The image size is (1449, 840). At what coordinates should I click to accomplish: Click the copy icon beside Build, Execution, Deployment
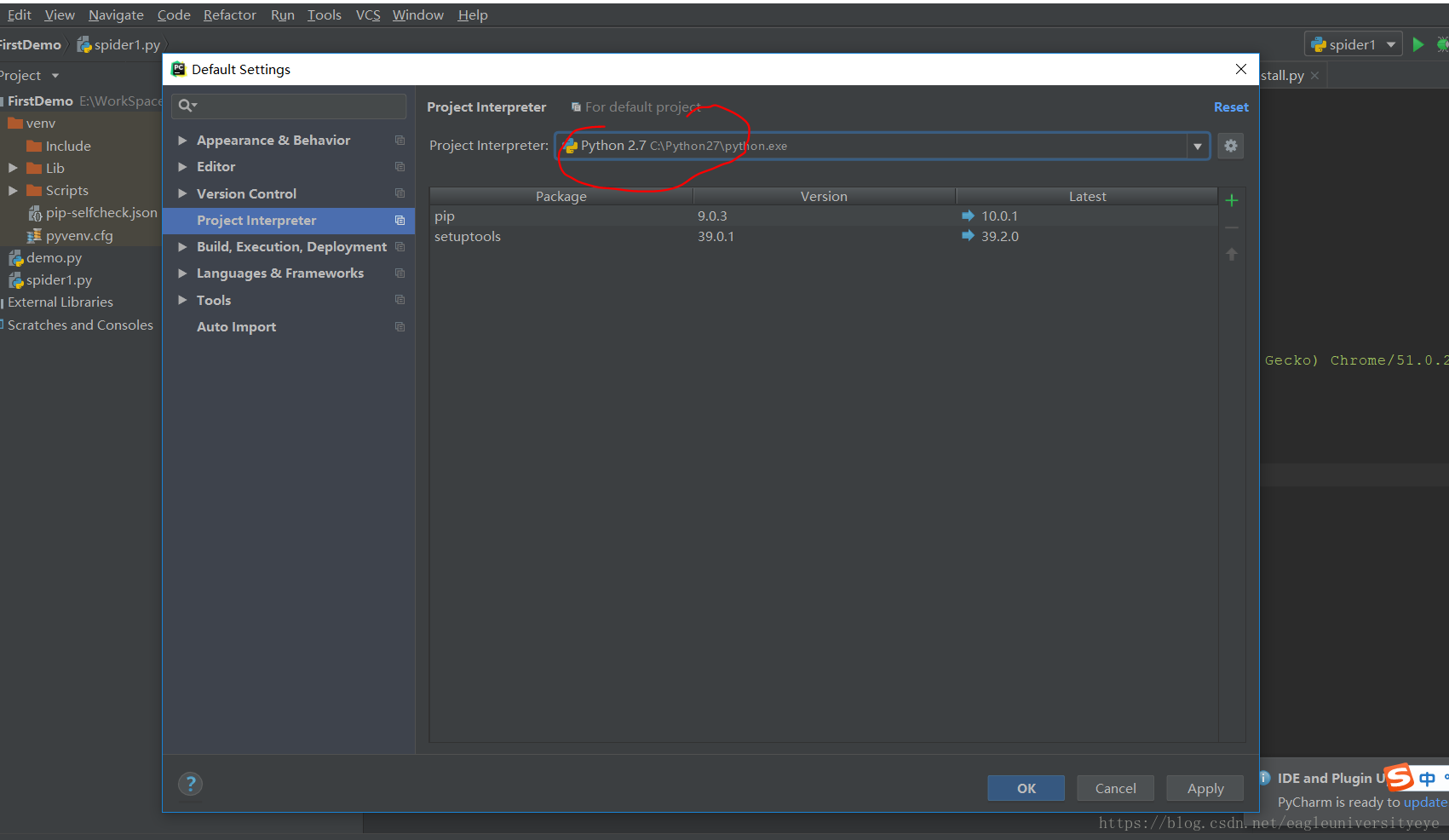[x=400, y=247]
